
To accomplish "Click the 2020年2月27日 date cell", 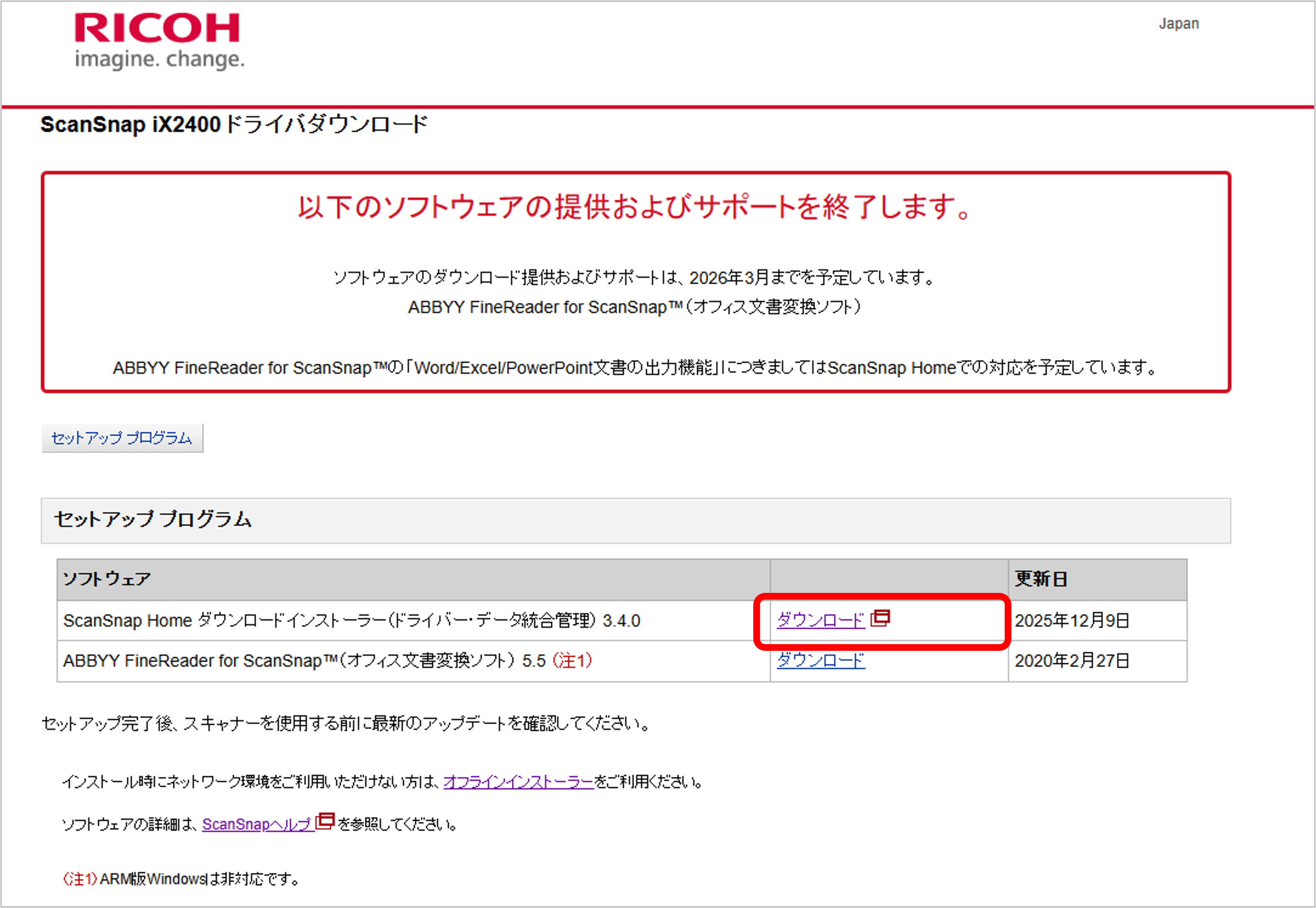I will point(1072,661).
